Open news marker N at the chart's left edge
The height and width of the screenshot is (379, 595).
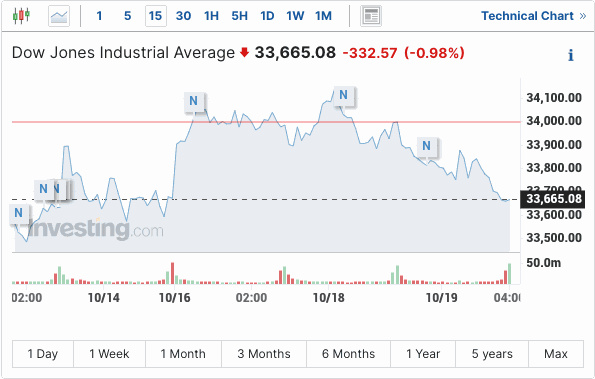(x=18, y=213)
